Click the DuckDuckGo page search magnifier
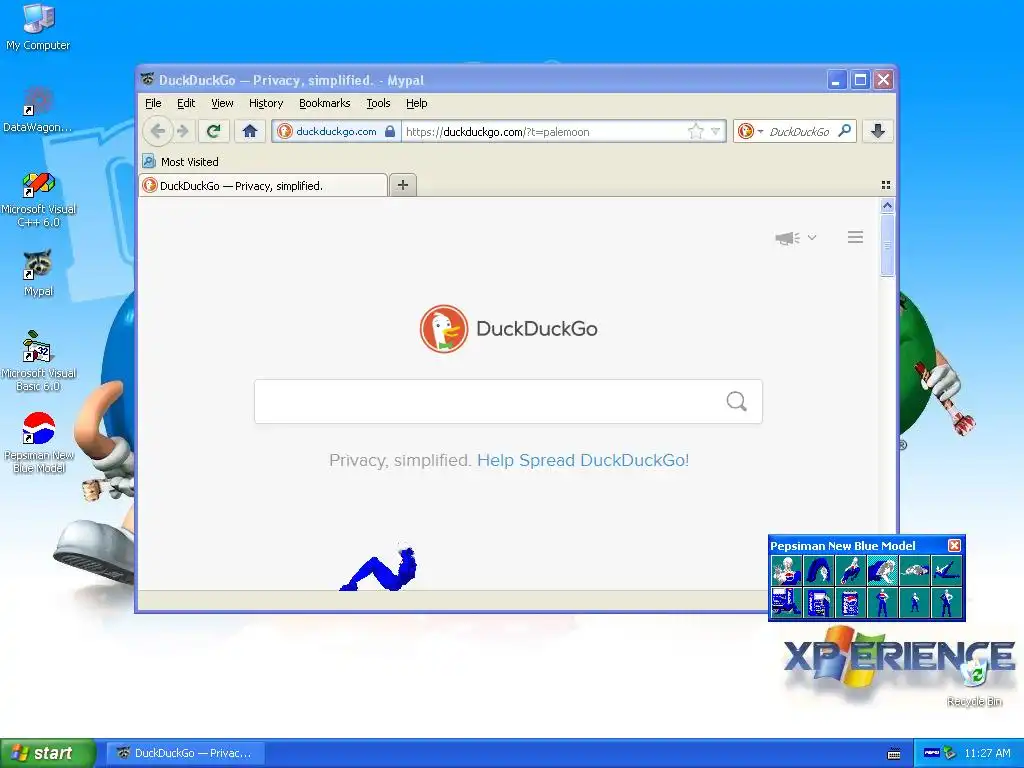This screenshot has width=1024, height=768. coord(736,401)
